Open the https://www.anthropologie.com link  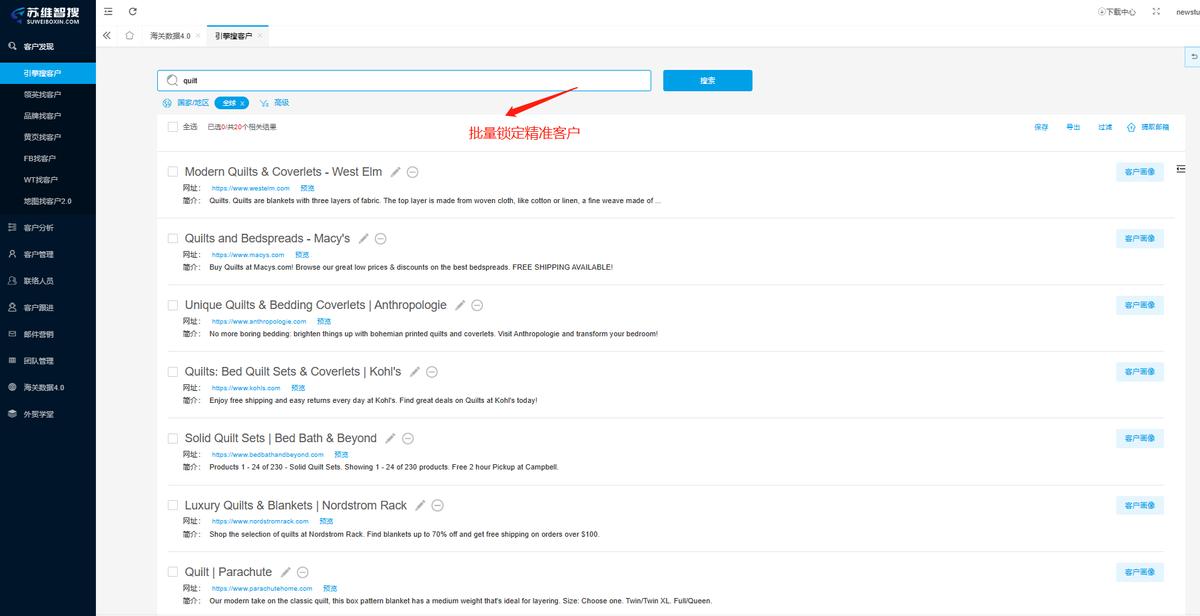(x=259, y=322)
